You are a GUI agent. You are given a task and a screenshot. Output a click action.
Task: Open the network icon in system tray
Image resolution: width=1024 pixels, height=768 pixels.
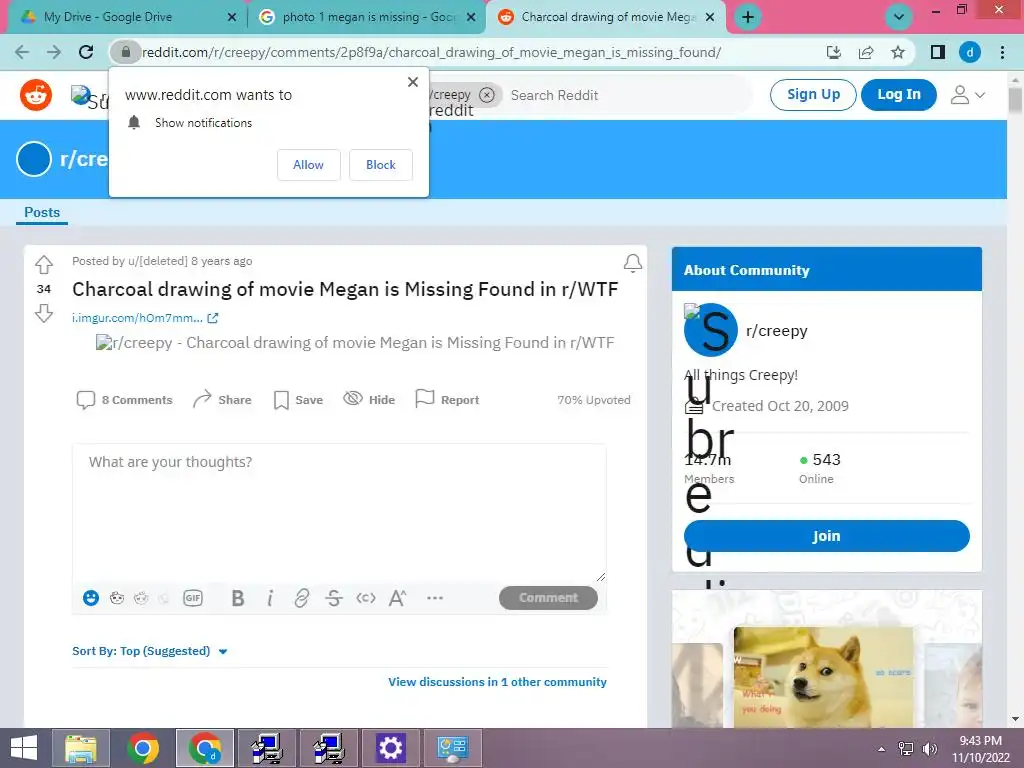click(x=905, y=749)
